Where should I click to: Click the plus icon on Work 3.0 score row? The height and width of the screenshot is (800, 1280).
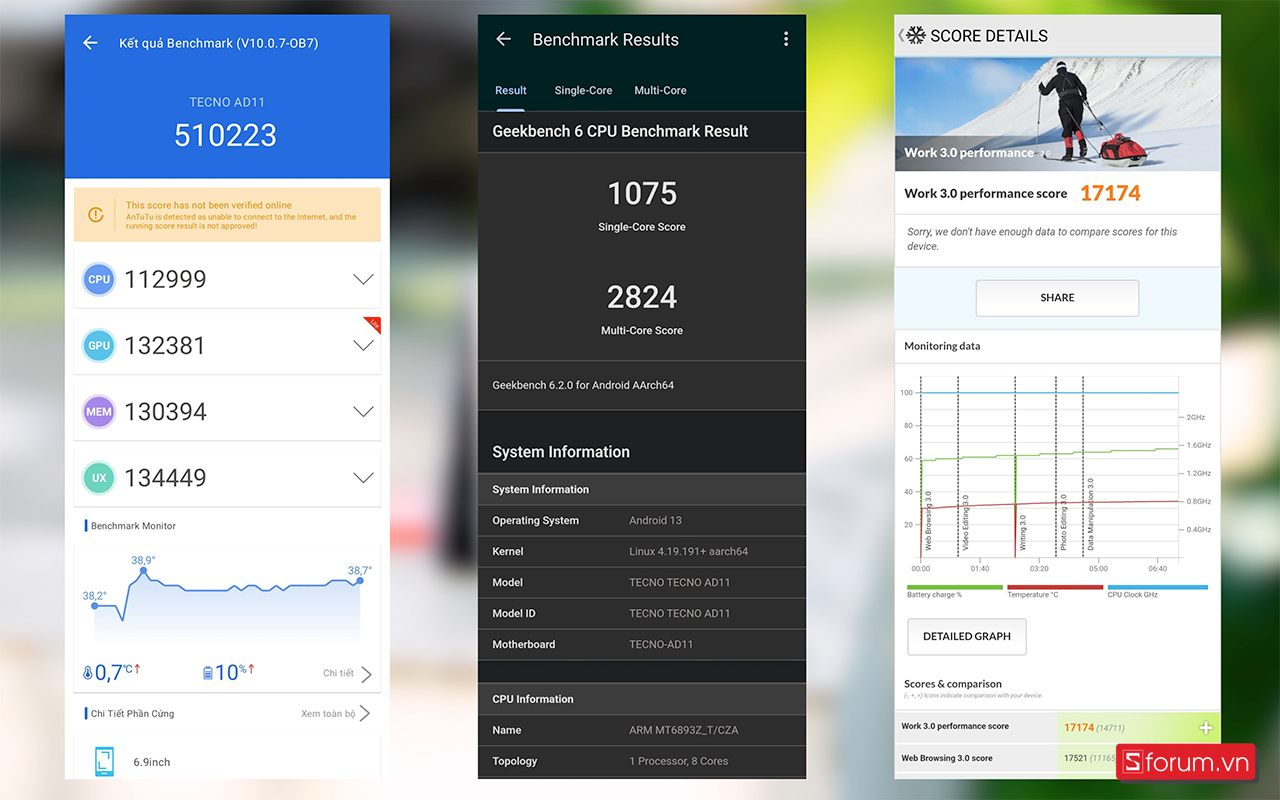pyautogui.click(x=1206, y=728)
